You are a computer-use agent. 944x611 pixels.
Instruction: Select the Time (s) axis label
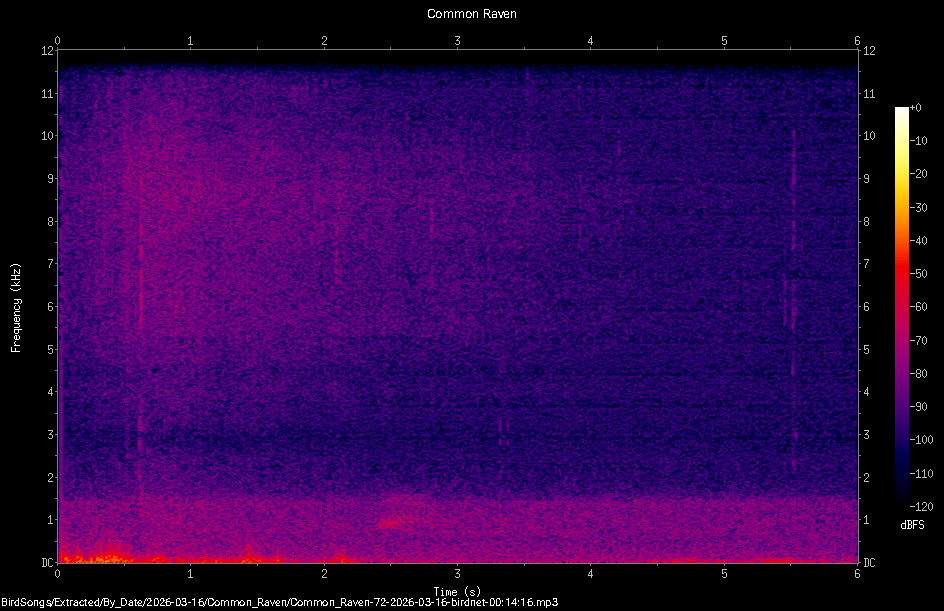point(456,591)
